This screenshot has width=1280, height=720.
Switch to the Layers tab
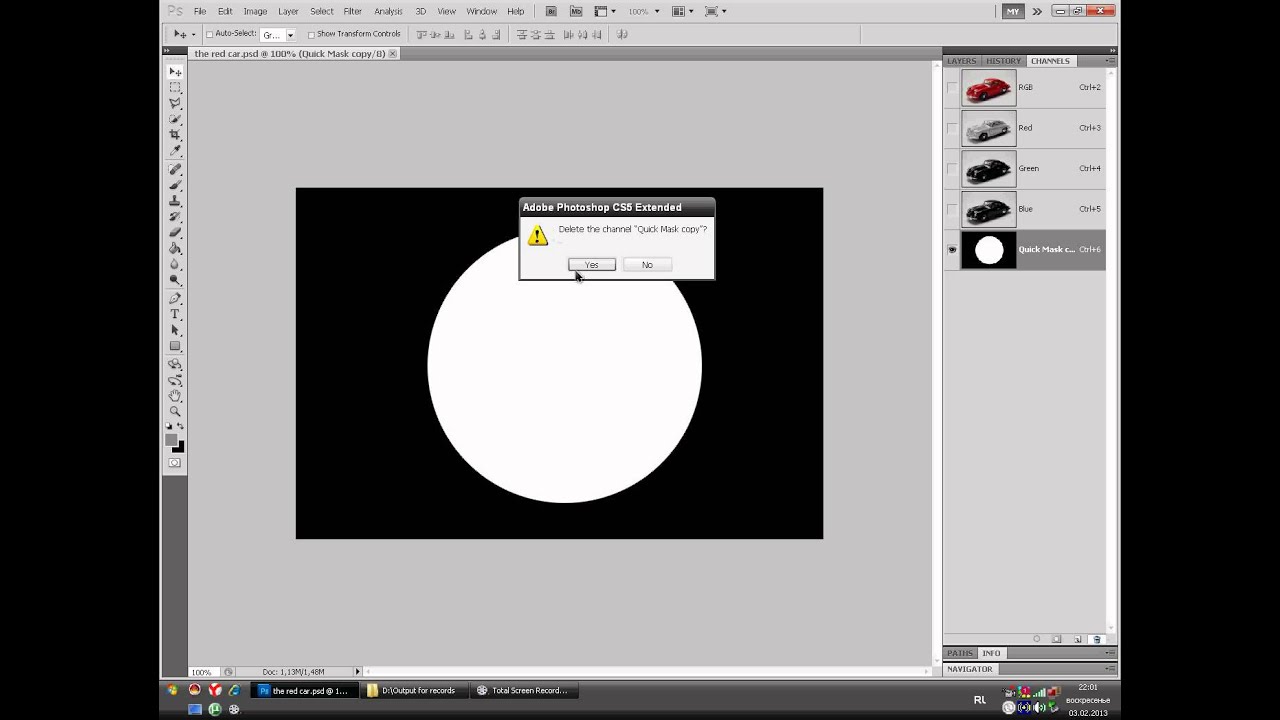tap(961, 61)
